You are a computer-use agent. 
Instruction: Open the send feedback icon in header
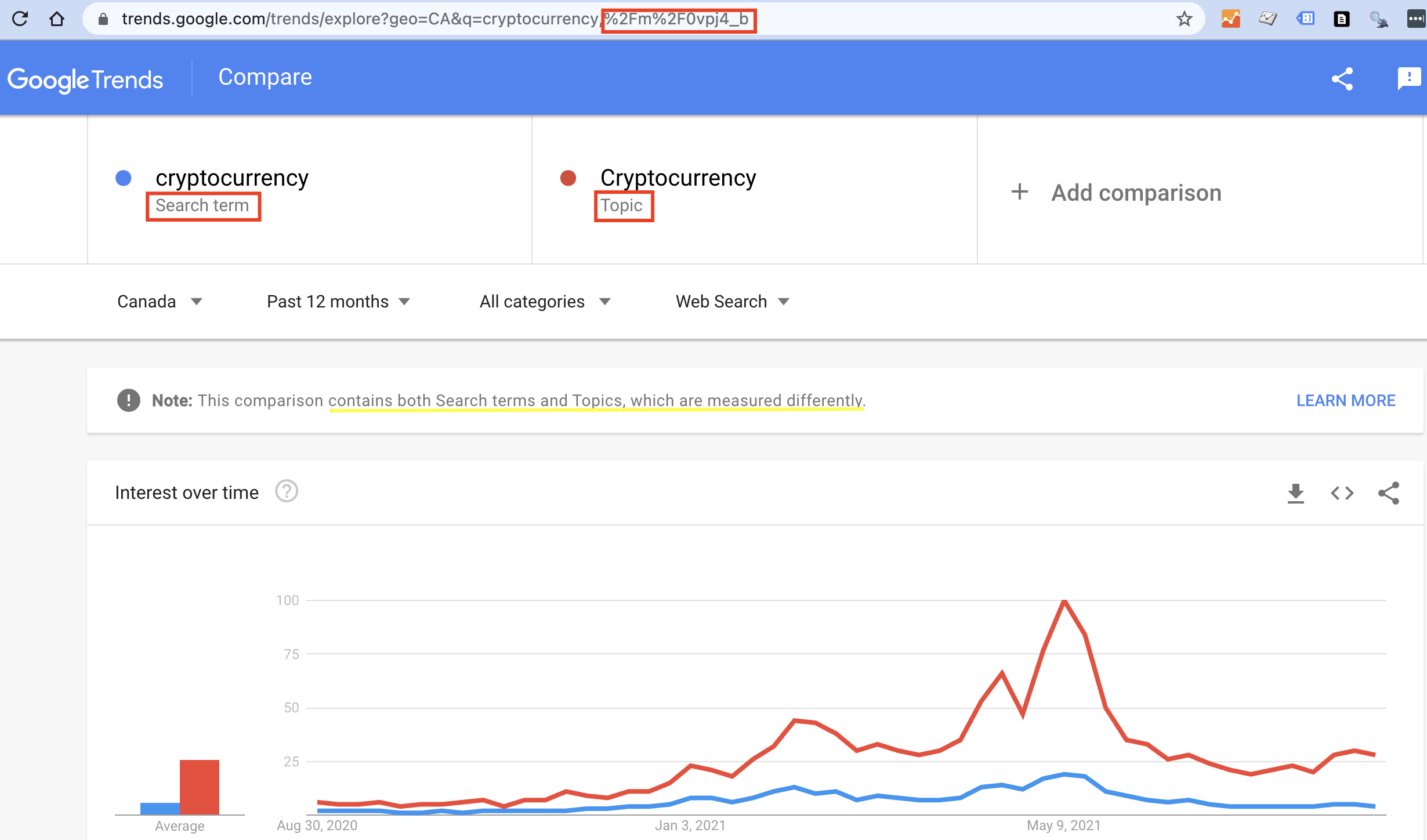pyautogui.click(x=1408, y=79)
